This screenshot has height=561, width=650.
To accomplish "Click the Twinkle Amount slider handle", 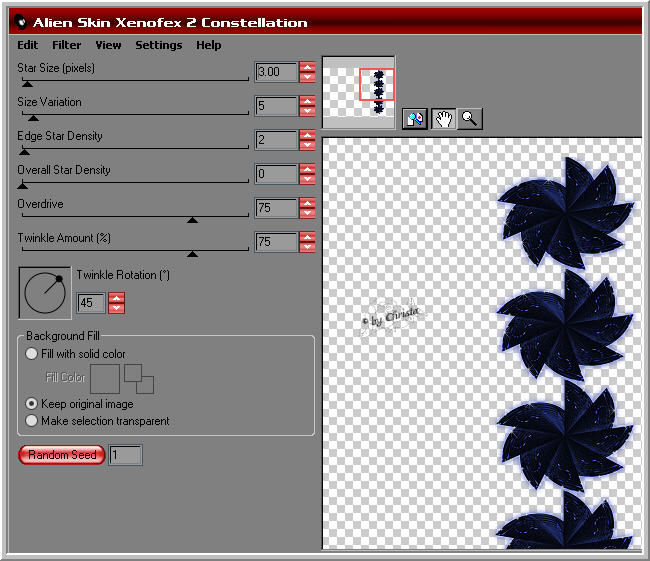I will (x=192, y=254).
